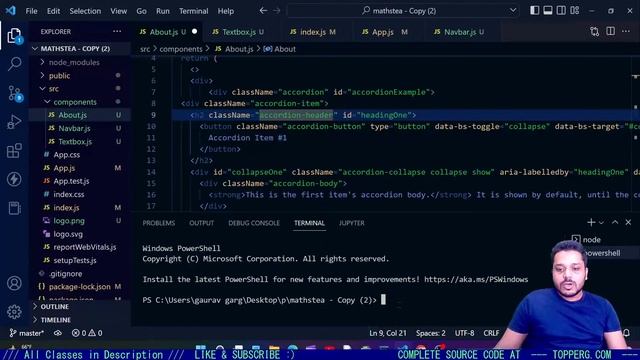Click the master branch status item

pos(27,333)
